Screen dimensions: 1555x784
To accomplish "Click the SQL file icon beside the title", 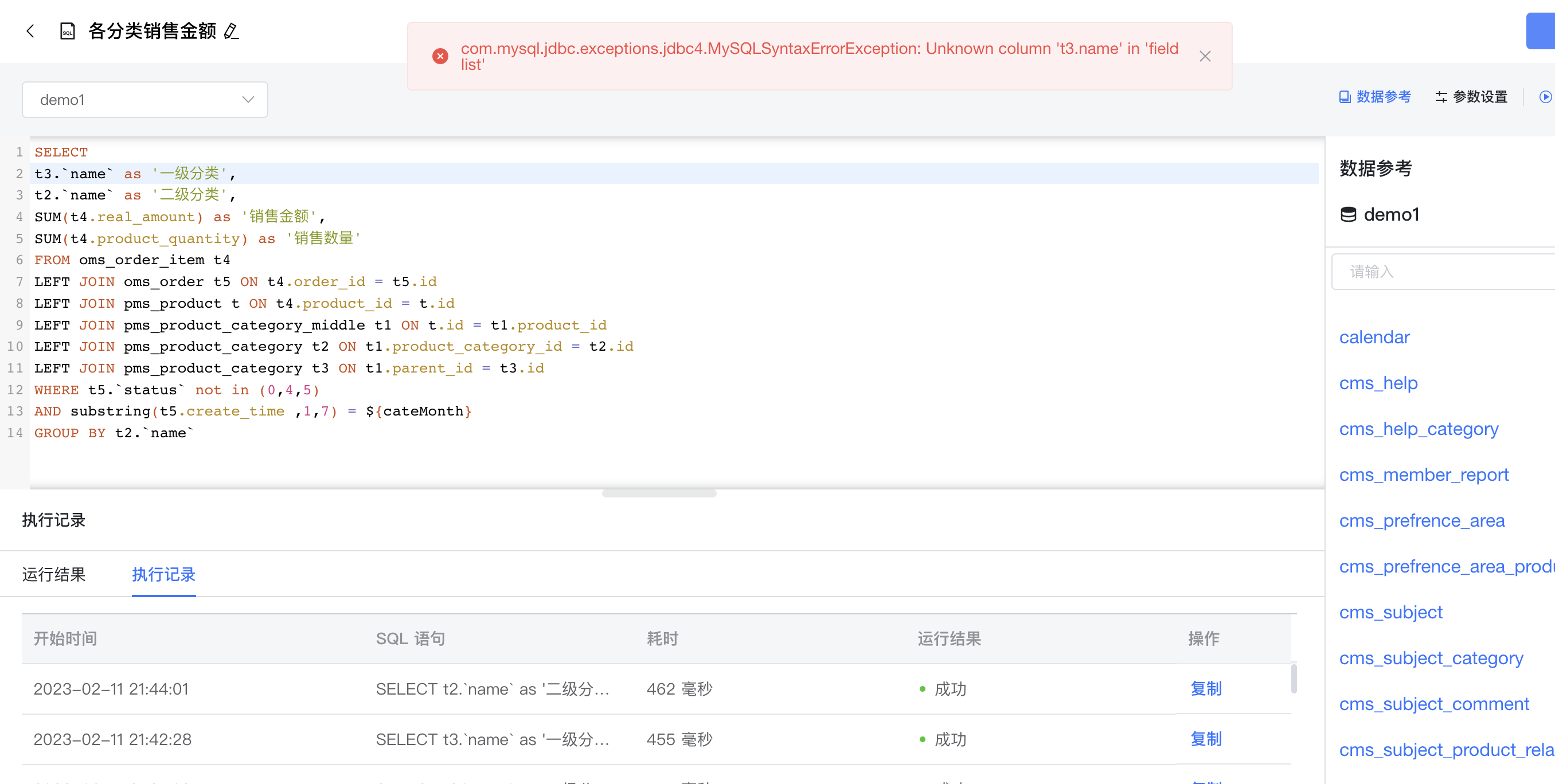I will click(67, 31).
